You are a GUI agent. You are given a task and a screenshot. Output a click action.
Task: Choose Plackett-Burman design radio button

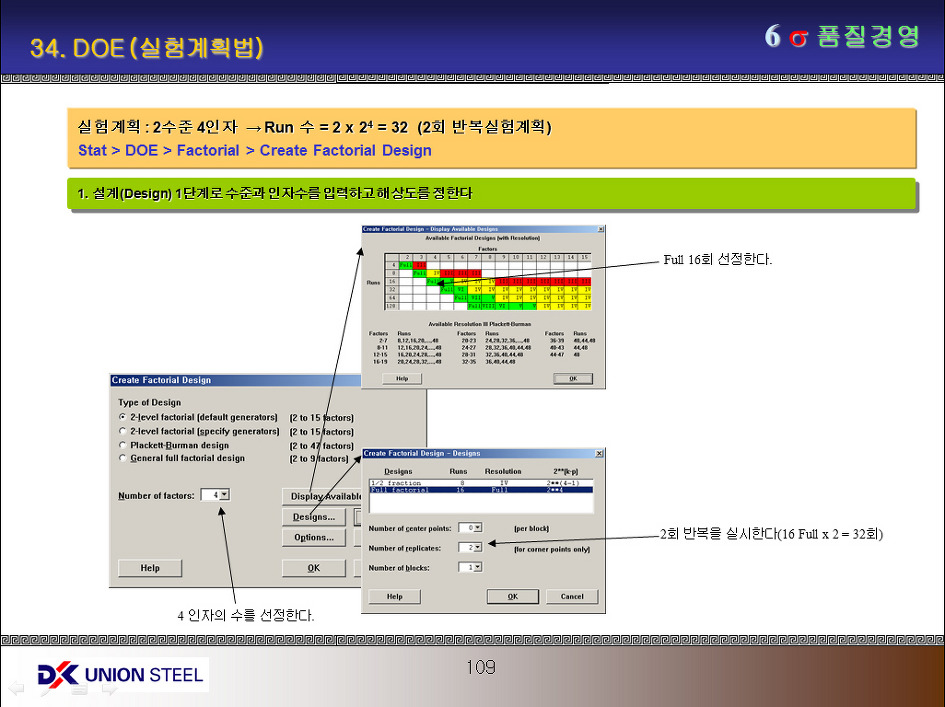click(x=123, y=445)
